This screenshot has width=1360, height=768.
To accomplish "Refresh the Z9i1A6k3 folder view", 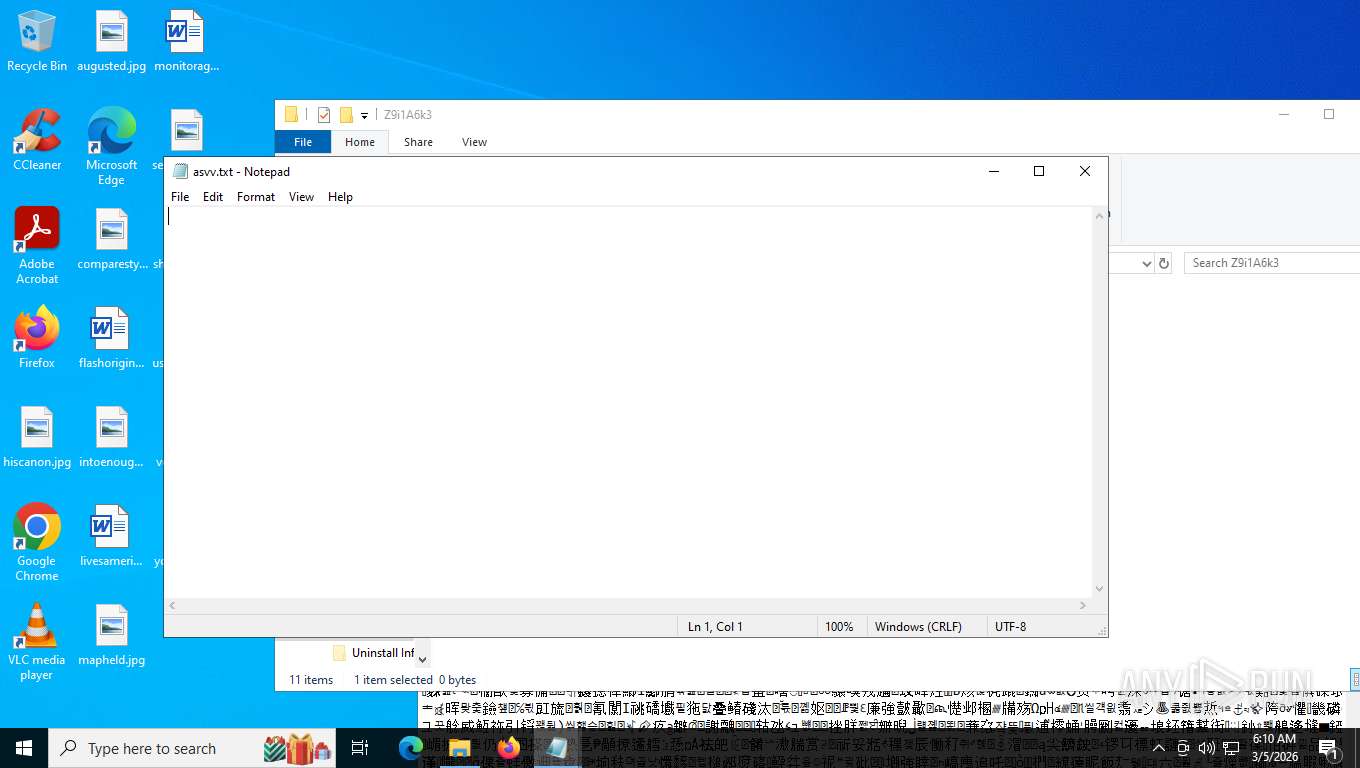I will [1164, 263].
